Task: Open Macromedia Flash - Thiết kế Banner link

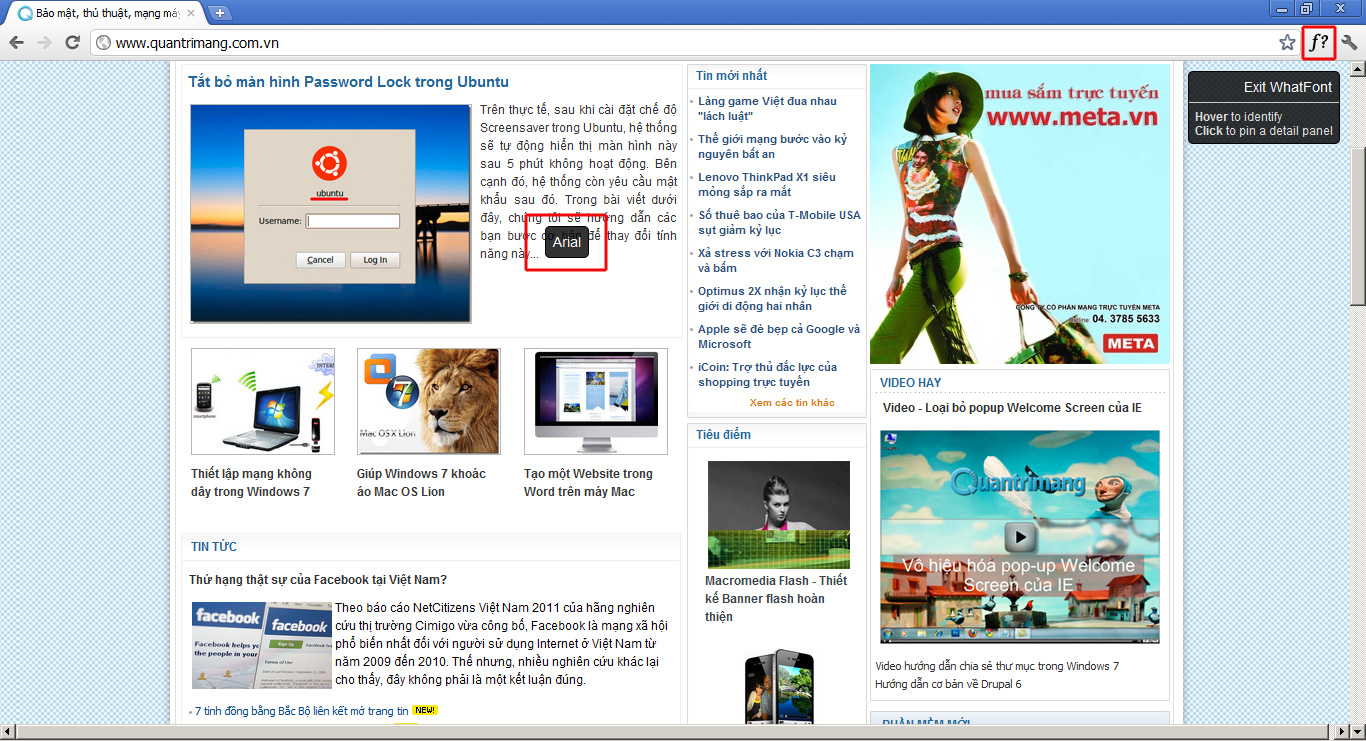Action: (775, 598)
